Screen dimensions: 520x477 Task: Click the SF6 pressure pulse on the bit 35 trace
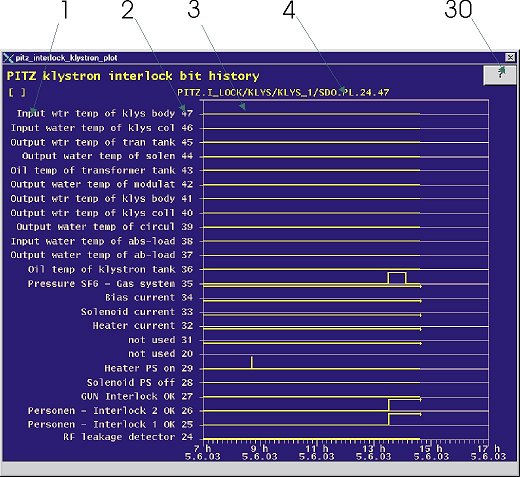(397, 278)
